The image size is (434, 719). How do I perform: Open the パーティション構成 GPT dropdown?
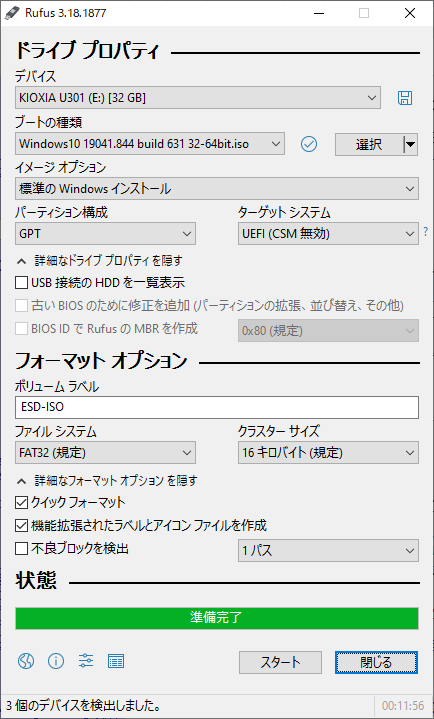tap(106, 233)
